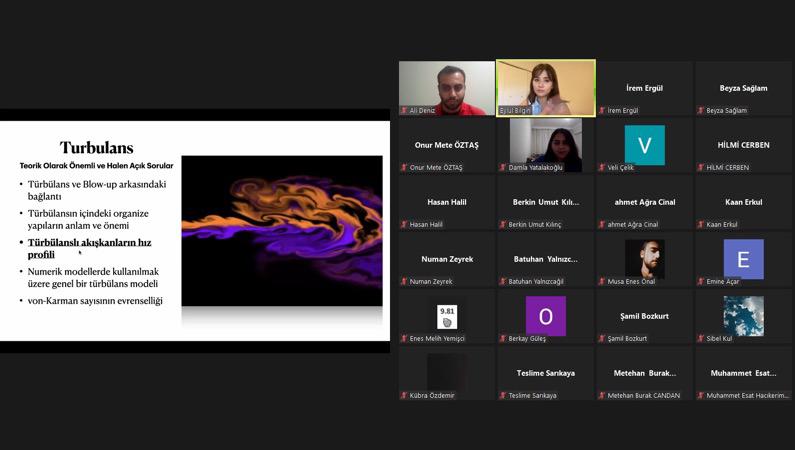Select Eylül Bilgin's highlighted video tile
This screenshot has width=795, height=450.
click(x=546, y=87)
